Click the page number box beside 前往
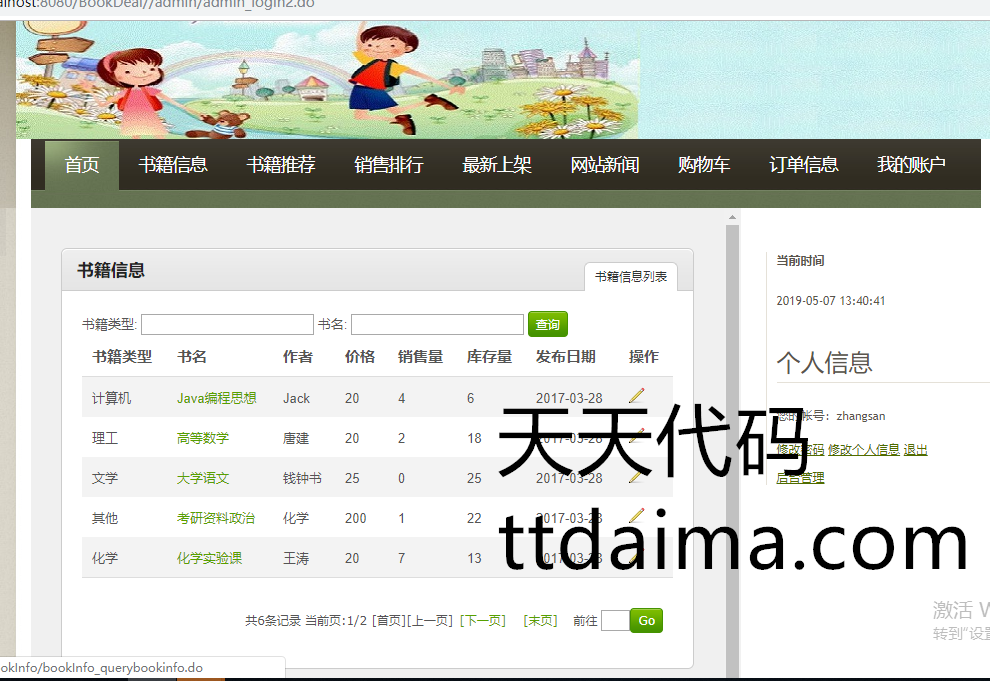The height and width of the screenshot is (681, 990). click(x=615, y=621)
